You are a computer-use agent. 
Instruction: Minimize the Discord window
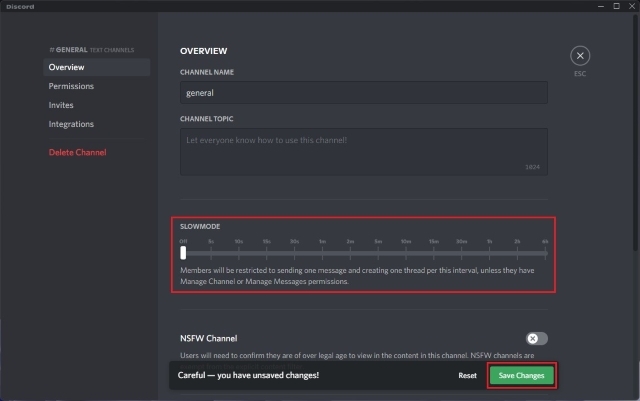(601, 6)
